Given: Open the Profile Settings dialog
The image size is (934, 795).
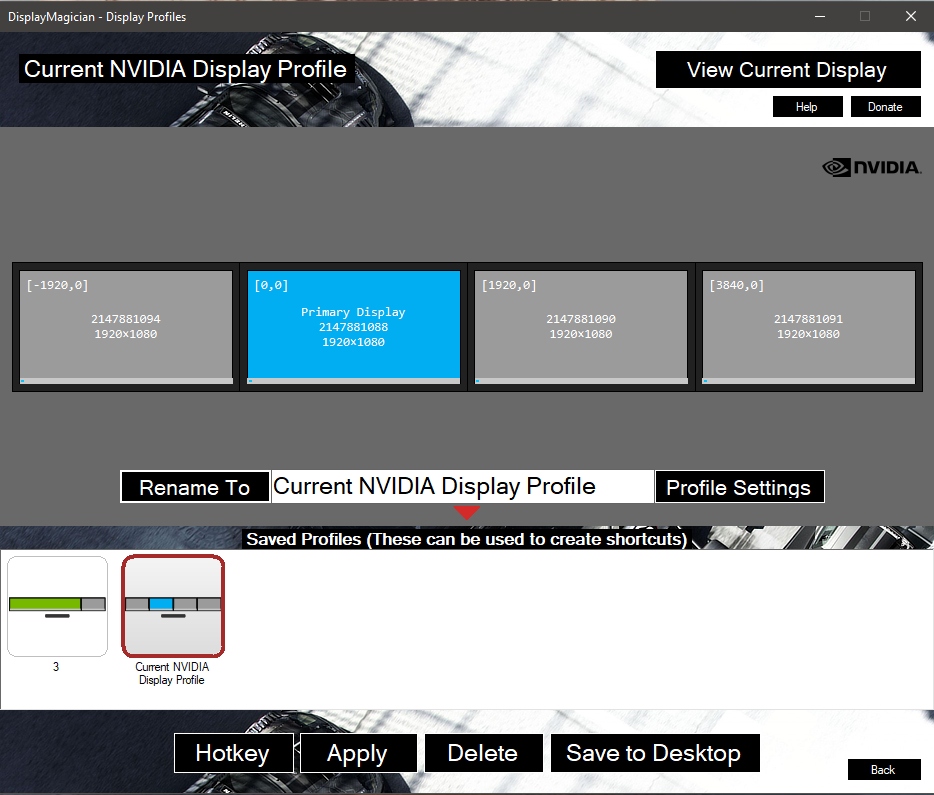Looking at the screenshot, I should 739,487.
